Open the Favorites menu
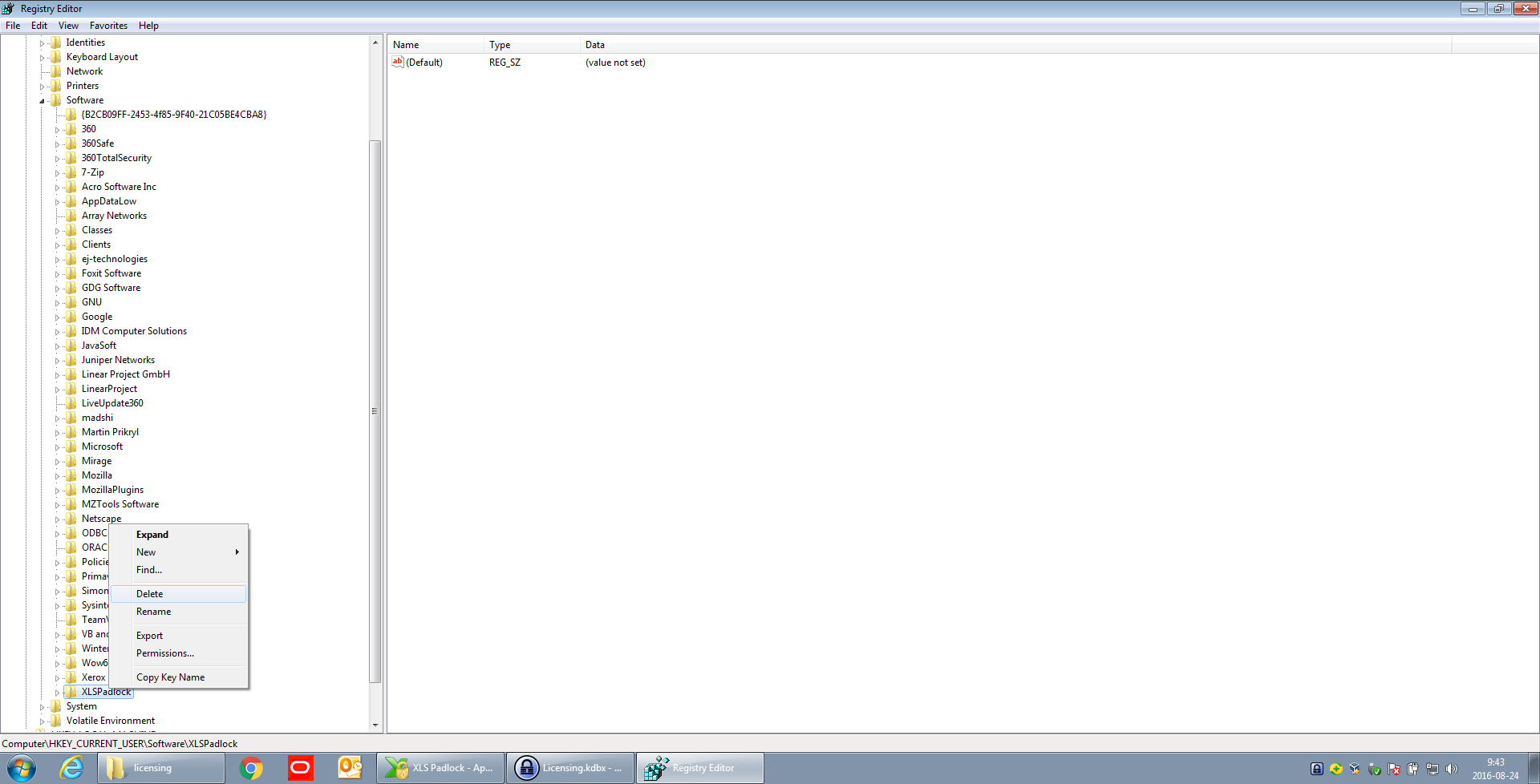 (108, 26)
